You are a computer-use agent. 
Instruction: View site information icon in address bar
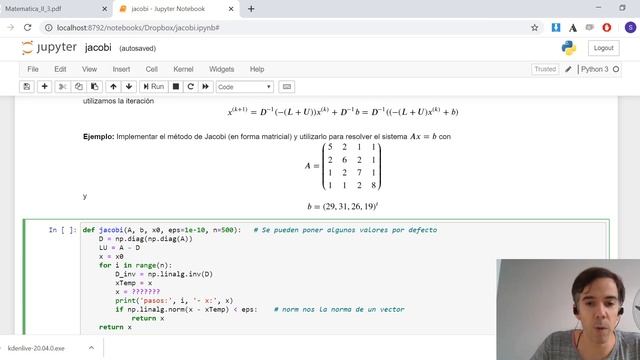point(49,28)
